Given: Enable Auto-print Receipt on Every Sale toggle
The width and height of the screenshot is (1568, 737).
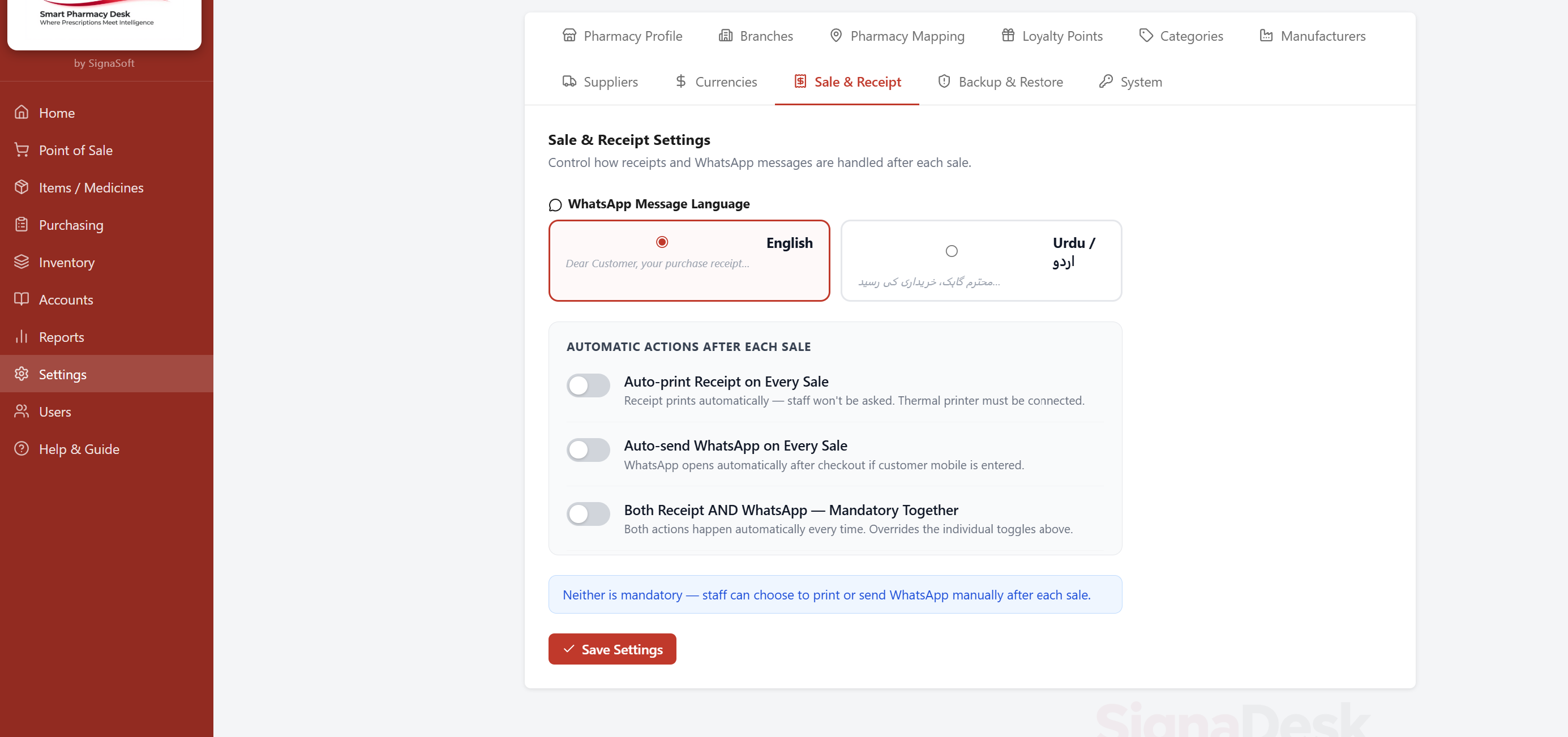Looking at the screenshot, I should [x=588, y=385].
